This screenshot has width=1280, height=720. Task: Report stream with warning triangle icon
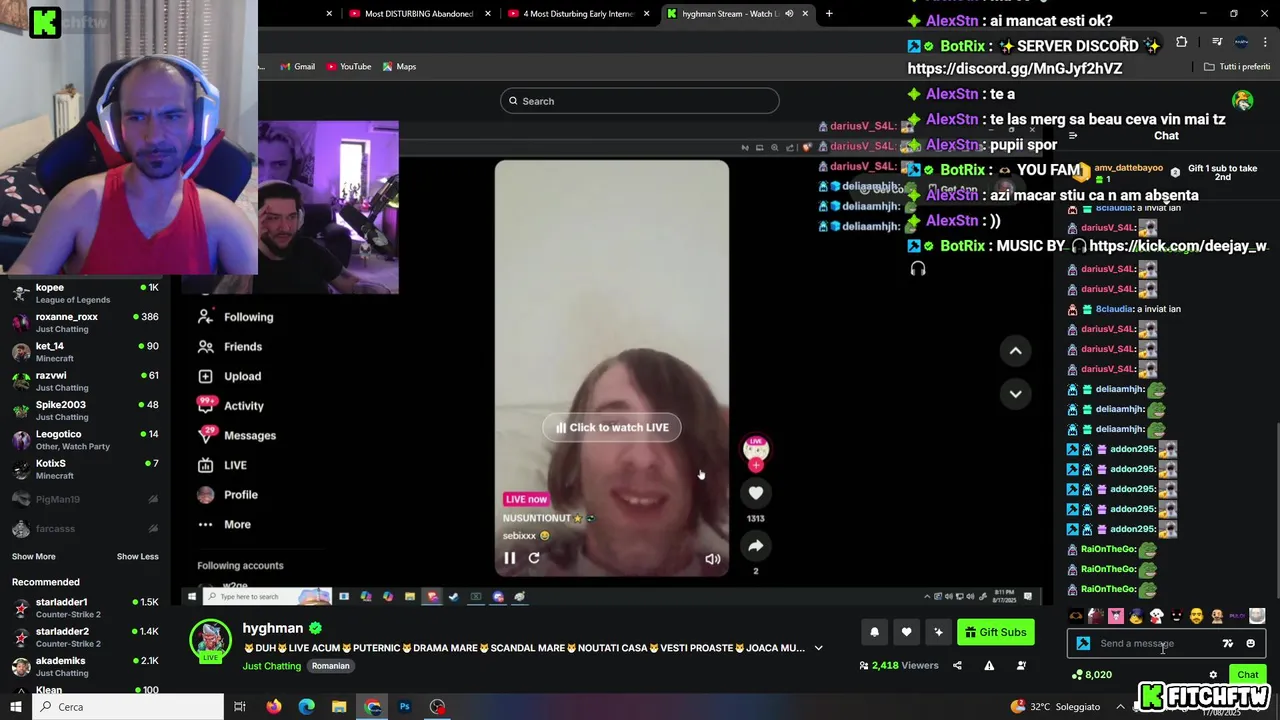989,665
